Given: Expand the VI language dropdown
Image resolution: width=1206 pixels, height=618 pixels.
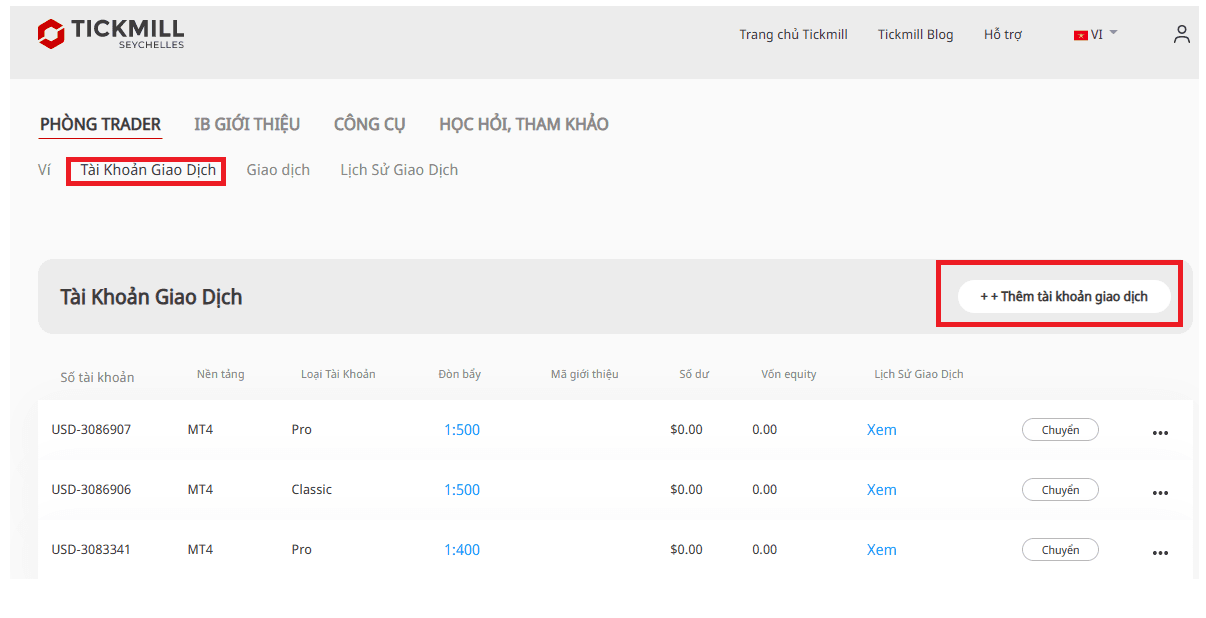Looking at the screenshot, I should point(1096,34).
